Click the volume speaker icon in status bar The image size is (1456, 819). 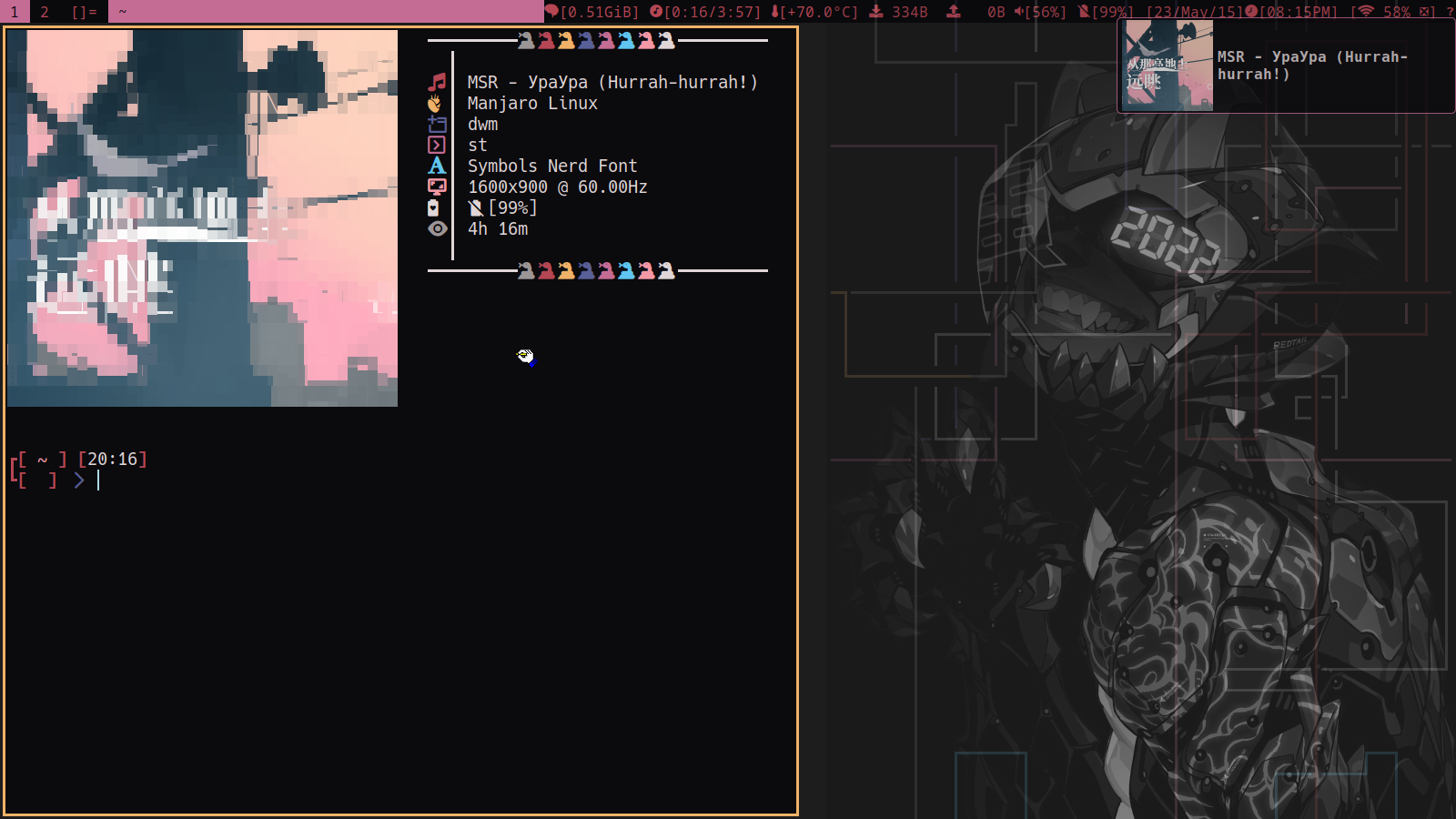[1019, 12]
